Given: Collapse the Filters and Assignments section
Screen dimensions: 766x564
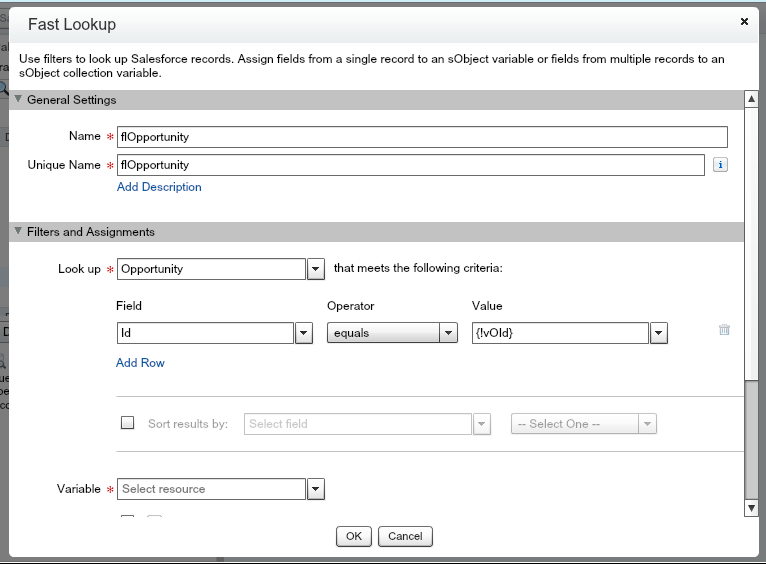Looking at the screenshot, I should 18,232.
